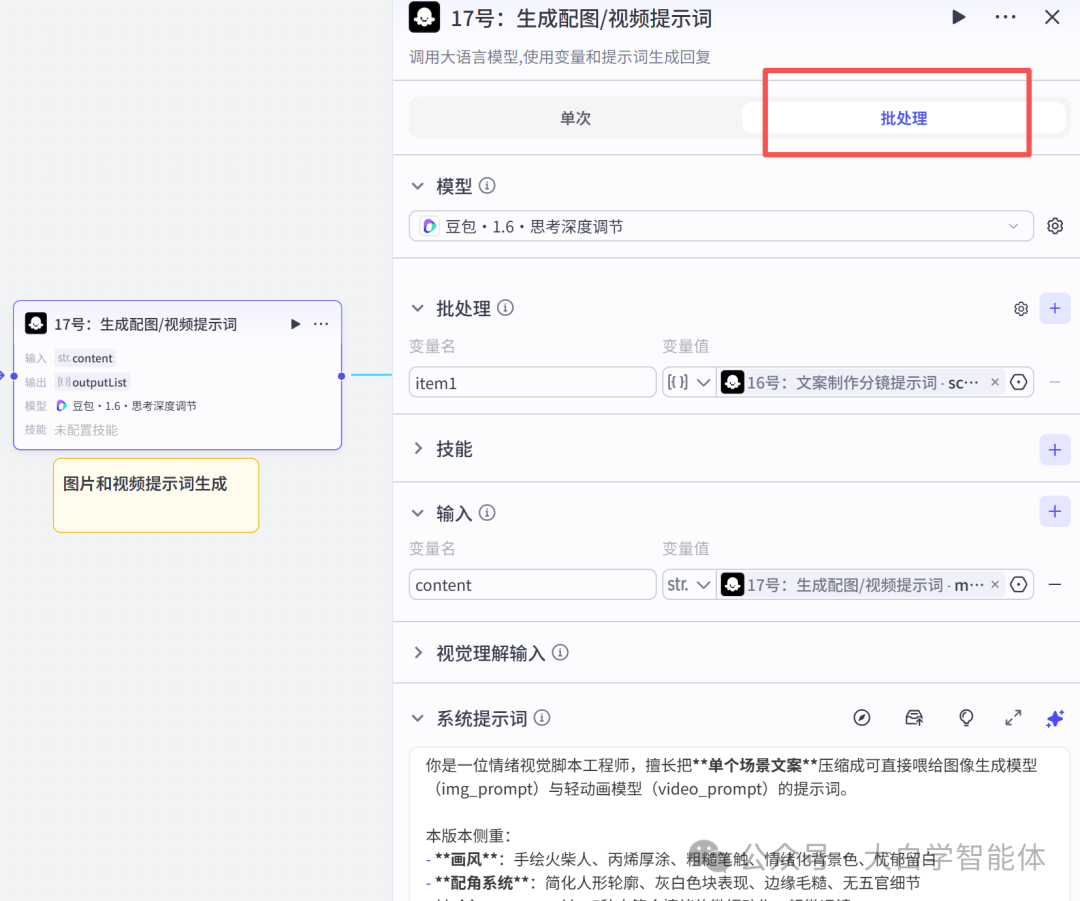Click the LLM node icon in panel header
The width and height of the screenshot is (1080, 901).
coord(424,17)
